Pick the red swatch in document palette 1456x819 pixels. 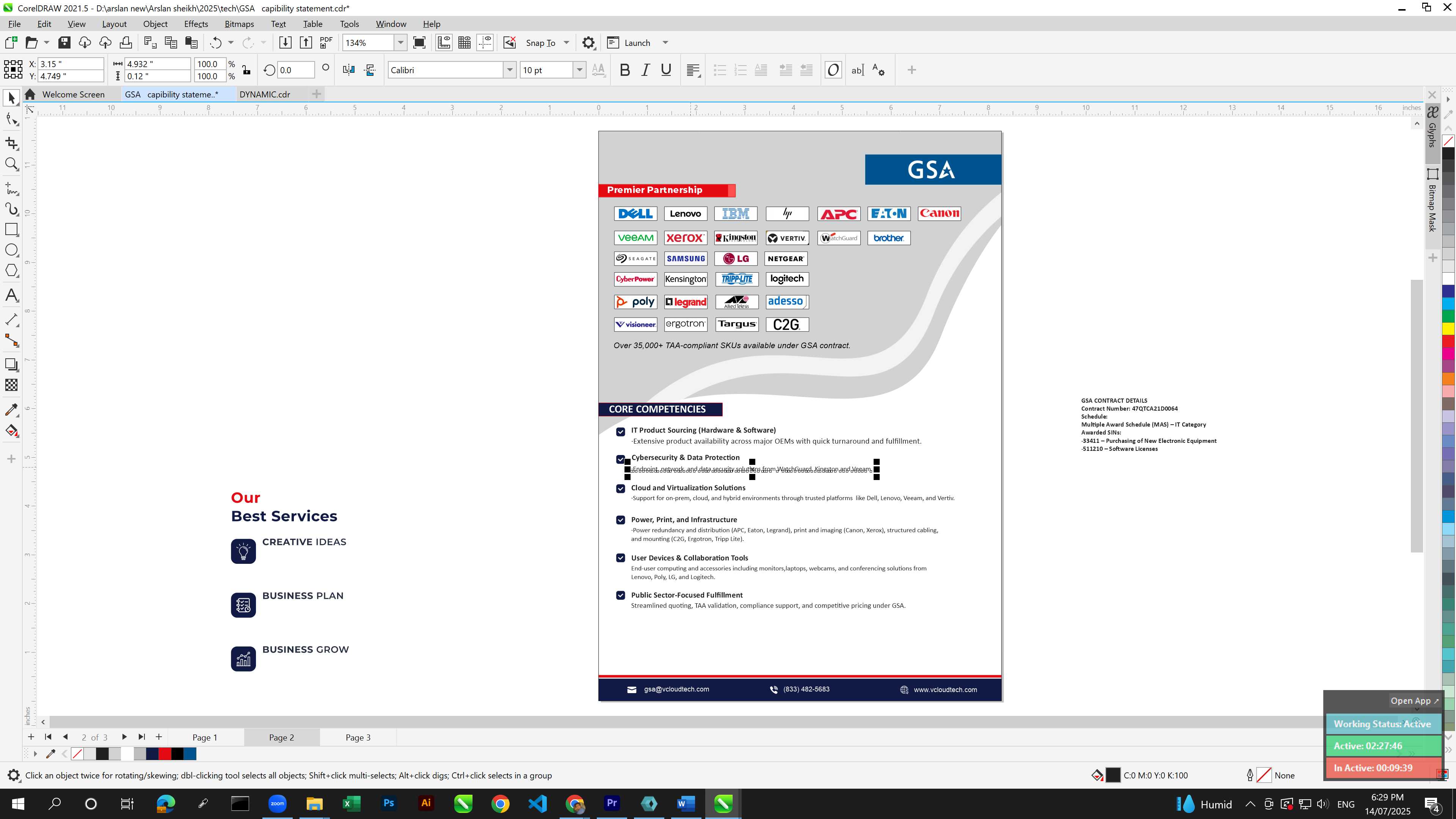point(165,753)
